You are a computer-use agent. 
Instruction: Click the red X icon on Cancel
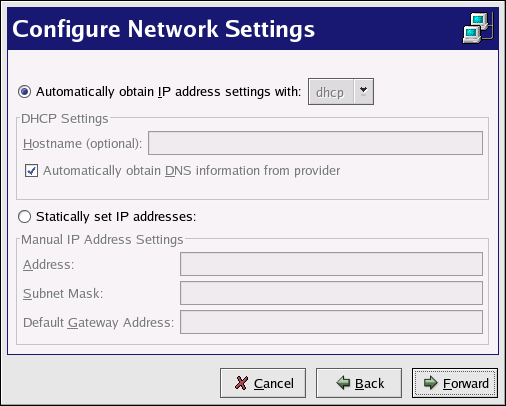pos(241,383)
